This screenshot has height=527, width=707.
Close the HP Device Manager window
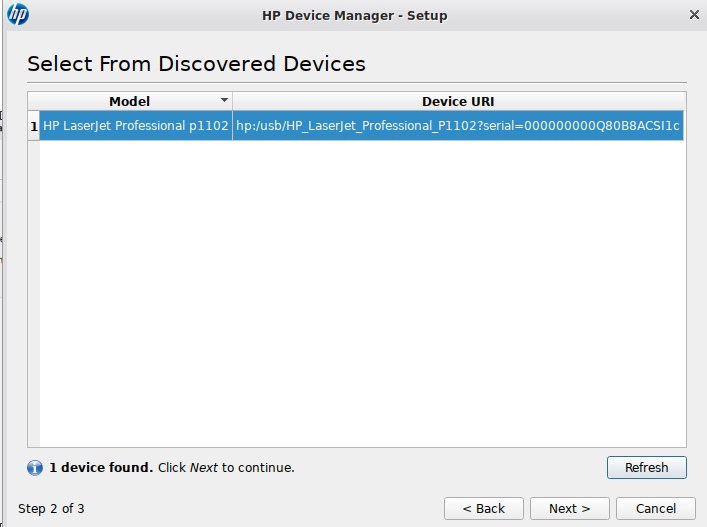click(695, 15)
